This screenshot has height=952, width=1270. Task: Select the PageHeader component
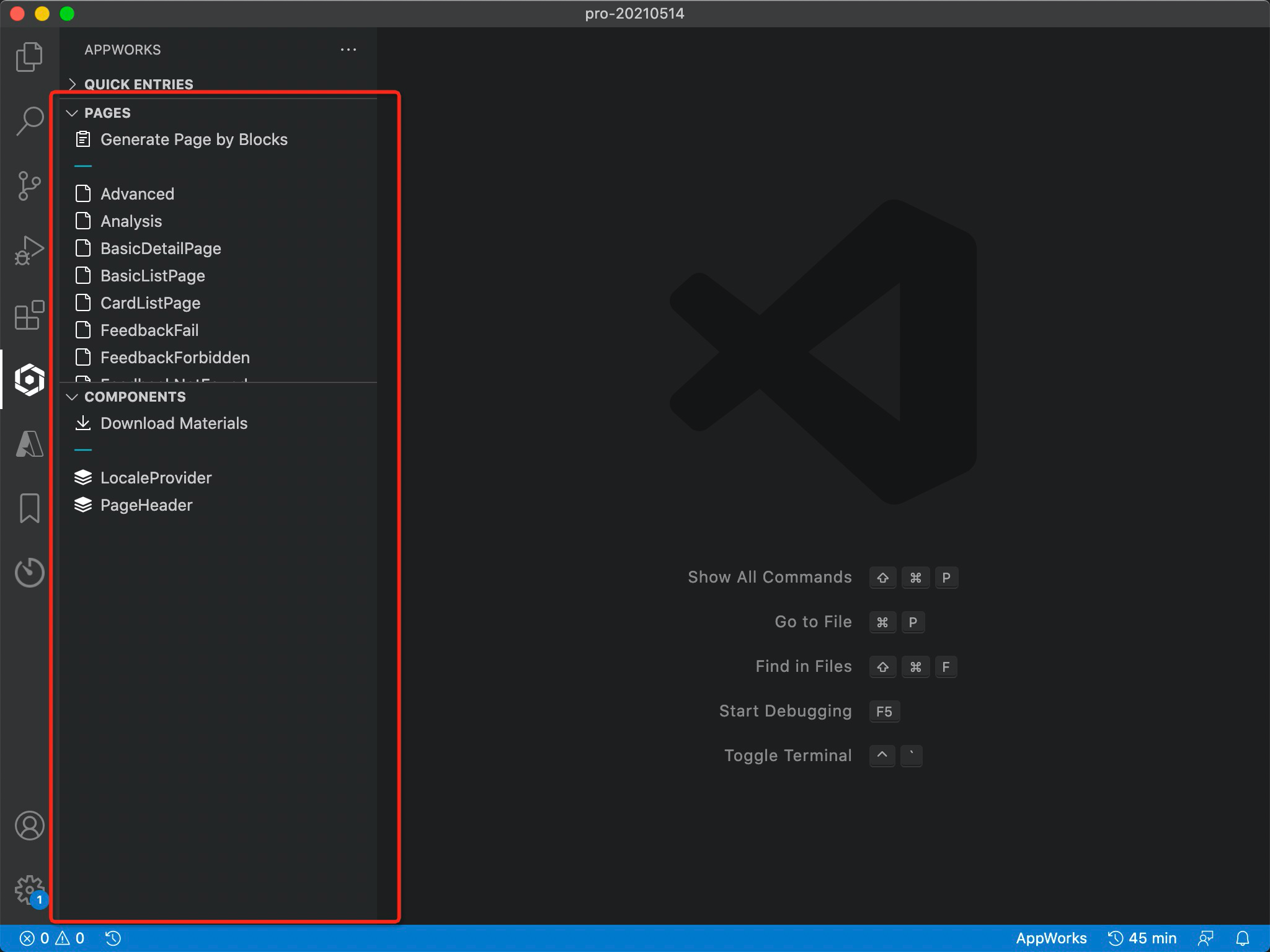(218, 505)
